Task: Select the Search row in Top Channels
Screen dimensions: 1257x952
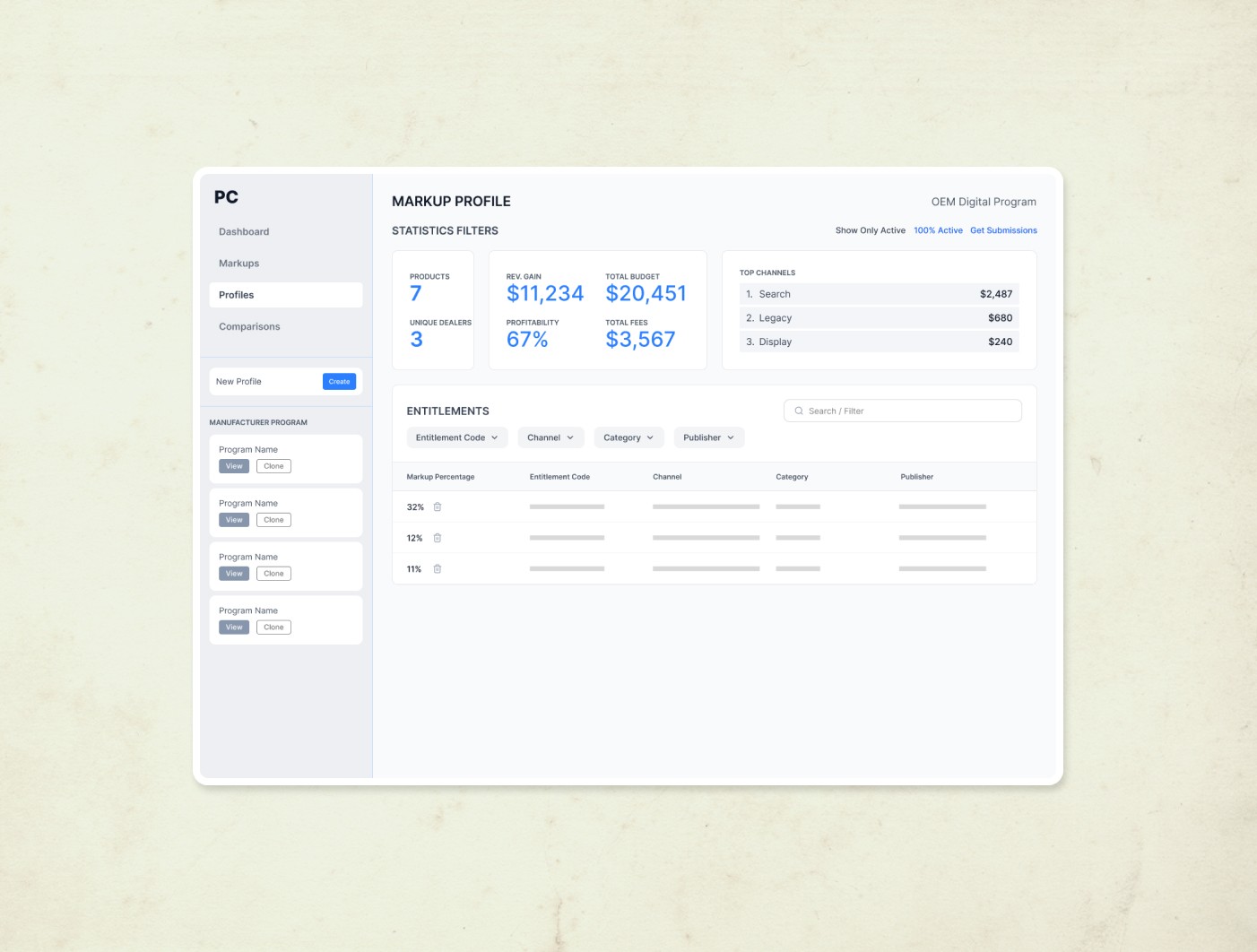Action: 879,294
